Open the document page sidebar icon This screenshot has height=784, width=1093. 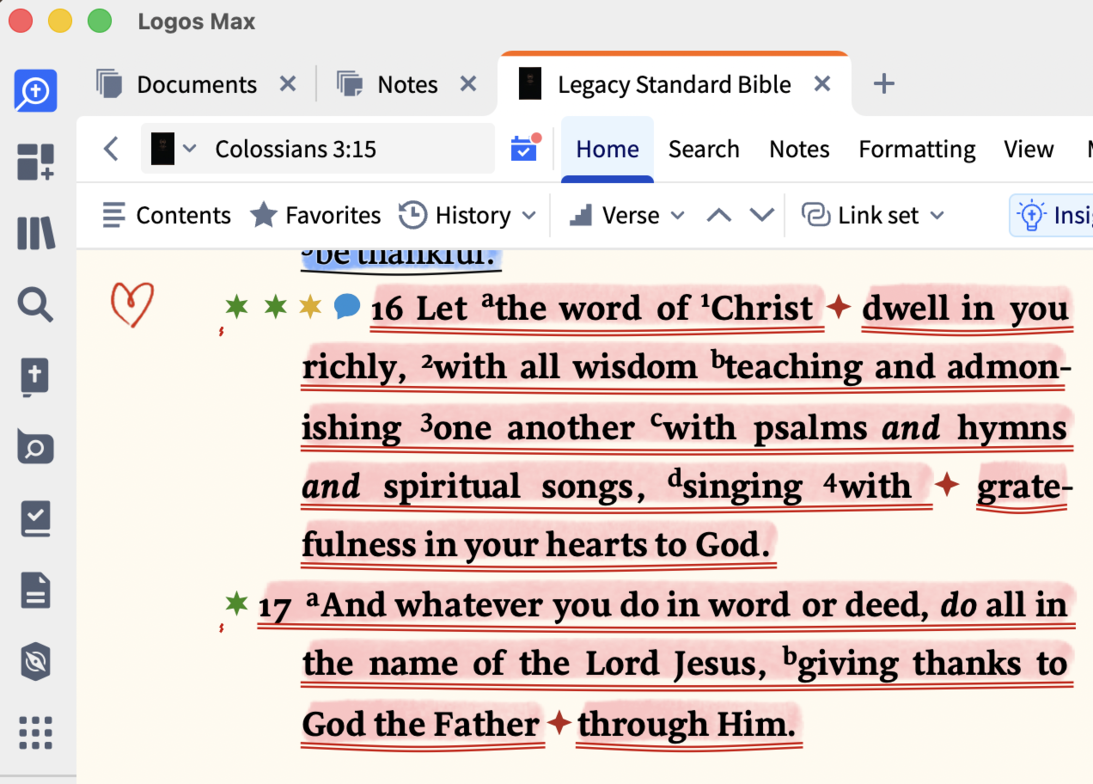35,590
